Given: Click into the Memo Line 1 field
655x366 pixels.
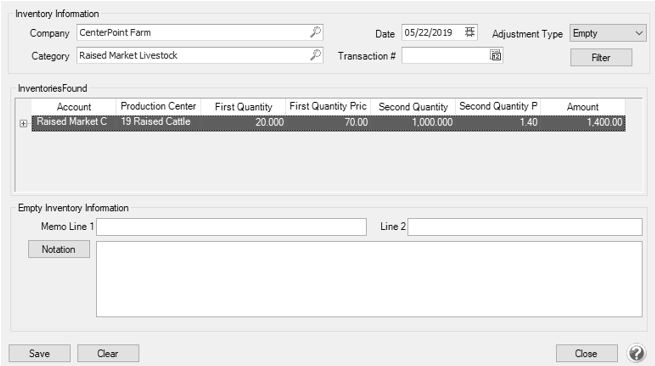Looking at the screenshot, I should click(231, 227).
